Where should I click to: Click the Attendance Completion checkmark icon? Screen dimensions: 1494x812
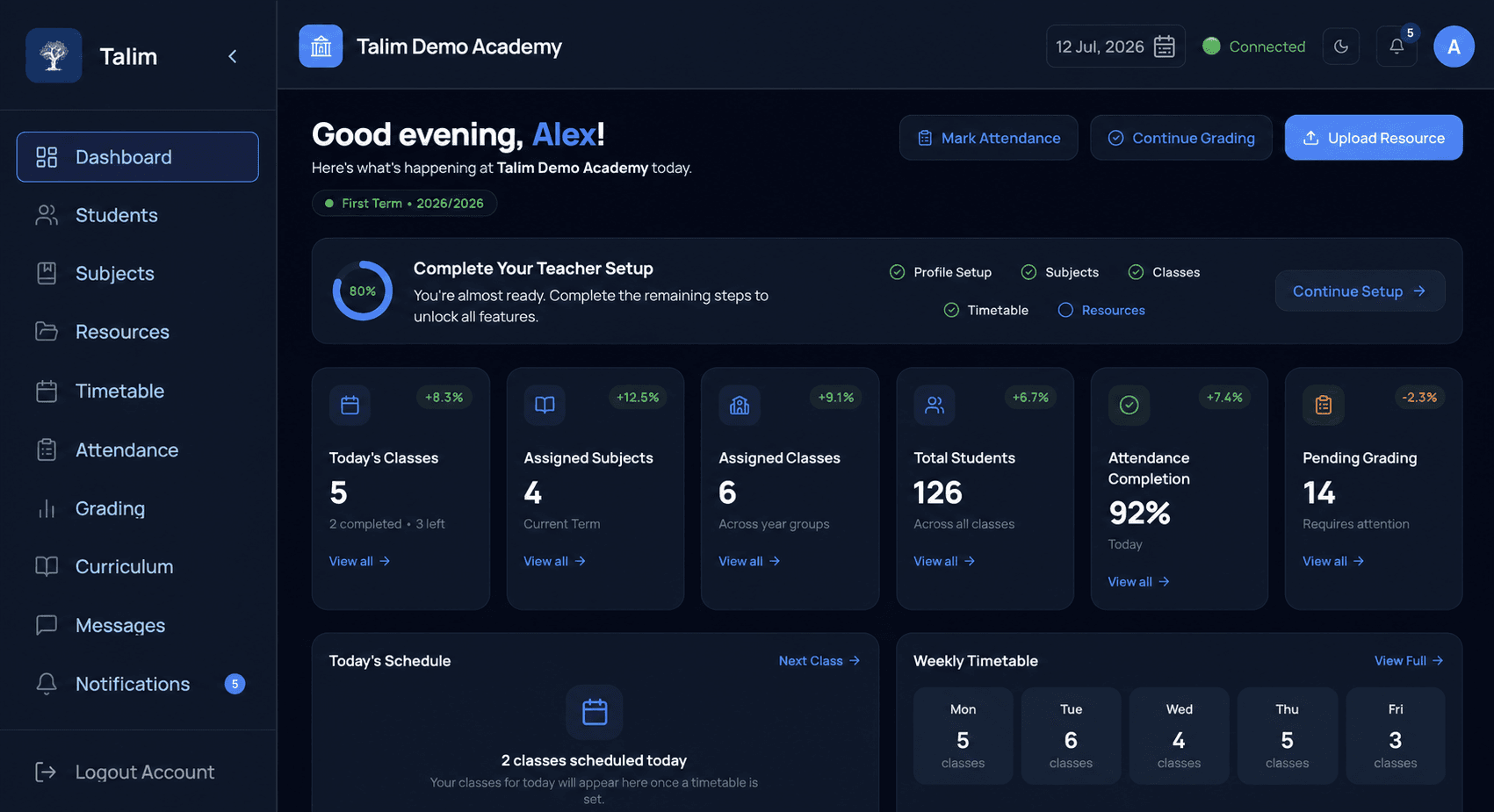click(x=1129, y=405)
